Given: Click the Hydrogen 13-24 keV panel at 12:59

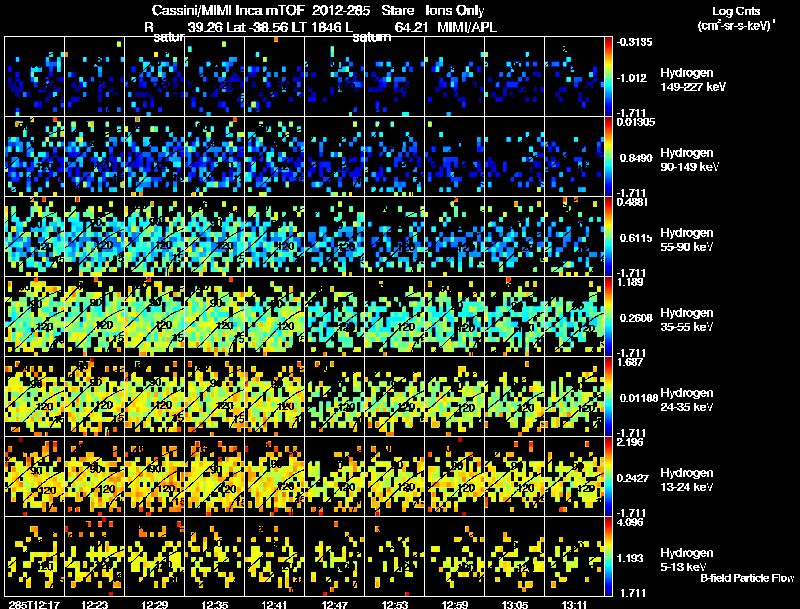Looking at the screenshot, I should point(454,477).
